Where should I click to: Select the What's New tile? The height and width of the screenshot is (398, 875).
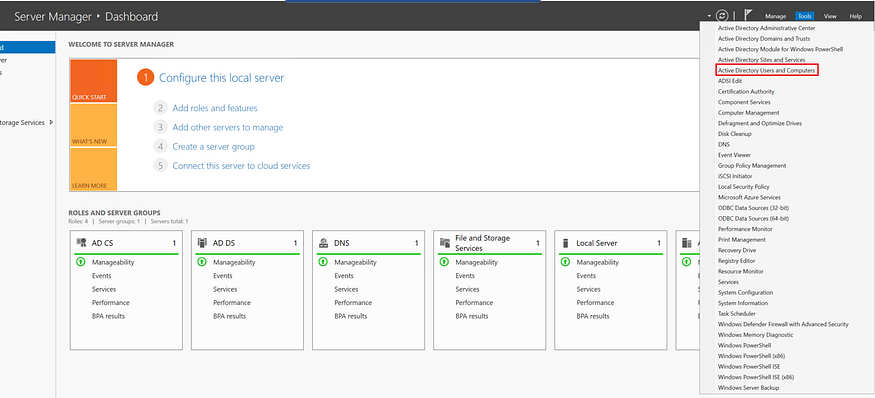click(93, 125)
